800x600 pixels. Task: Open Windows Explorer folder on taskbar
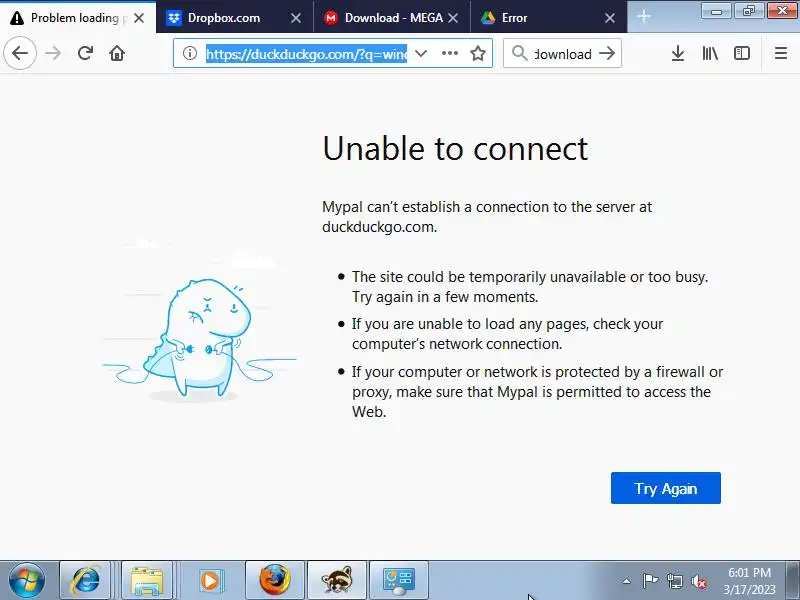147,581
